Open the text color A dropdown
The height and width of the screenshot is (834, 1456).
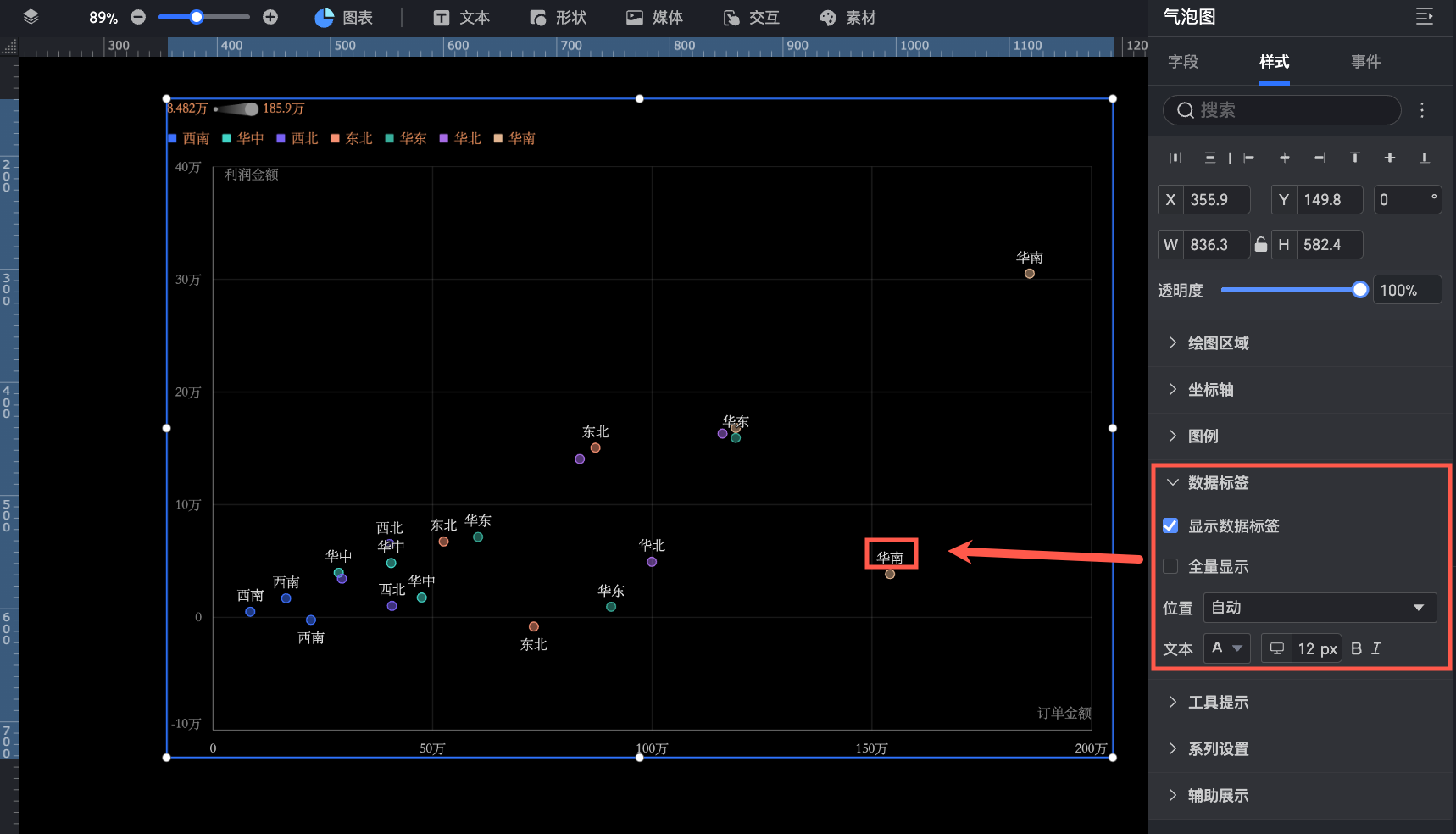[x=1226, y=648]
